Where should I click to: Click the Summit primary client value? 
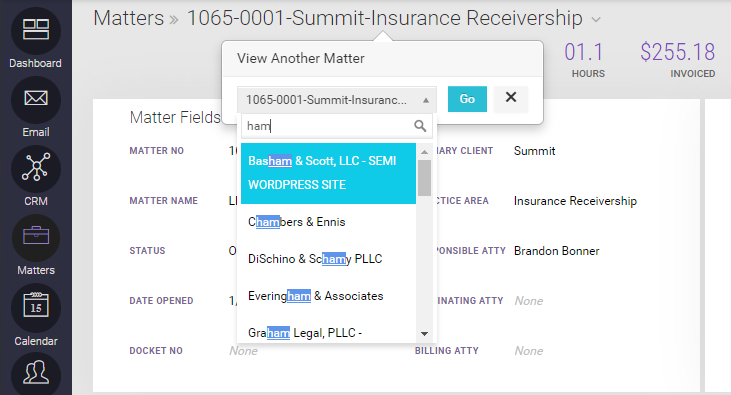(x=534, y=151)
